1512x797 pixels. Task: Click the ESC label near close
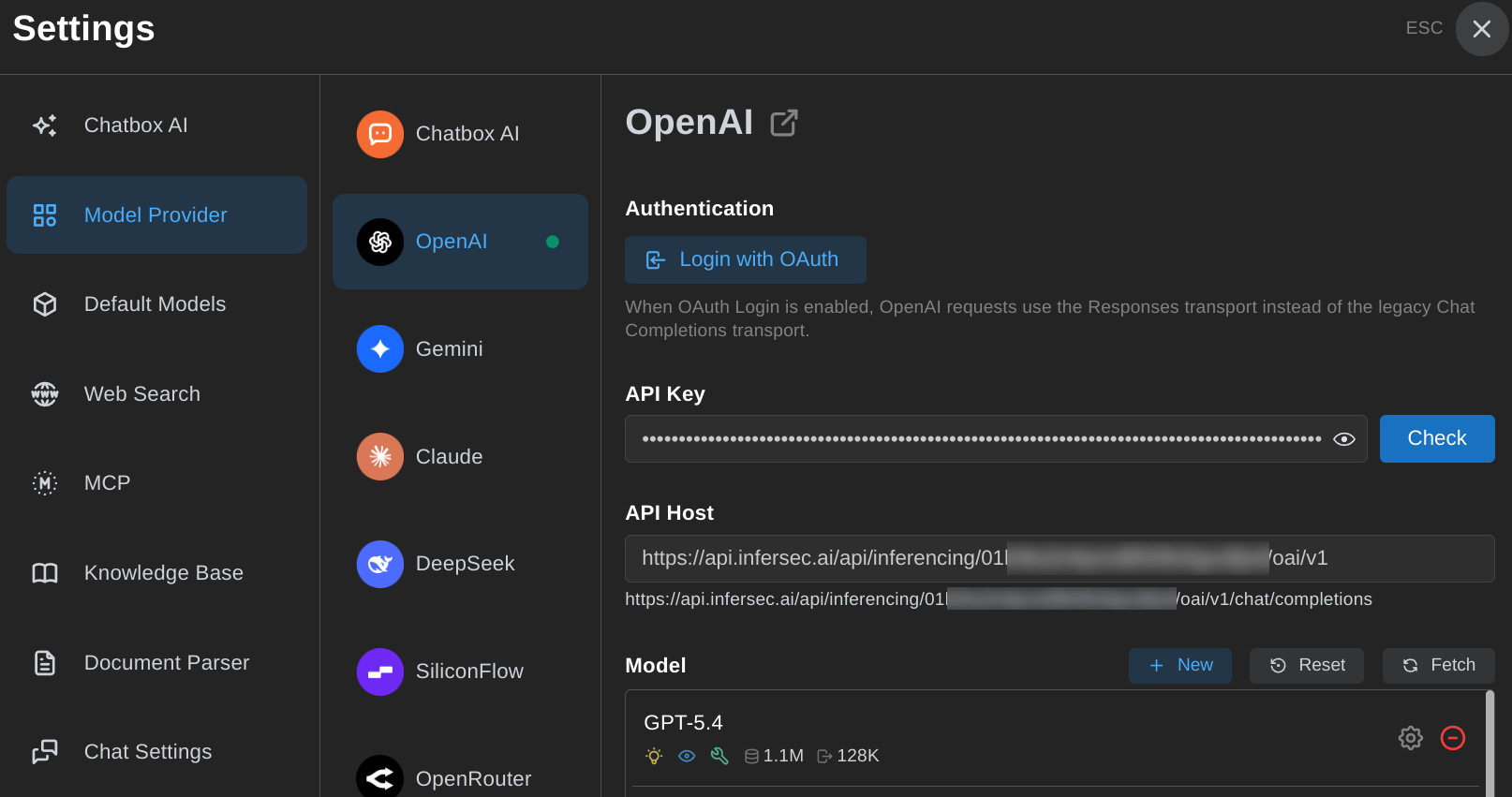point(1424,28)
